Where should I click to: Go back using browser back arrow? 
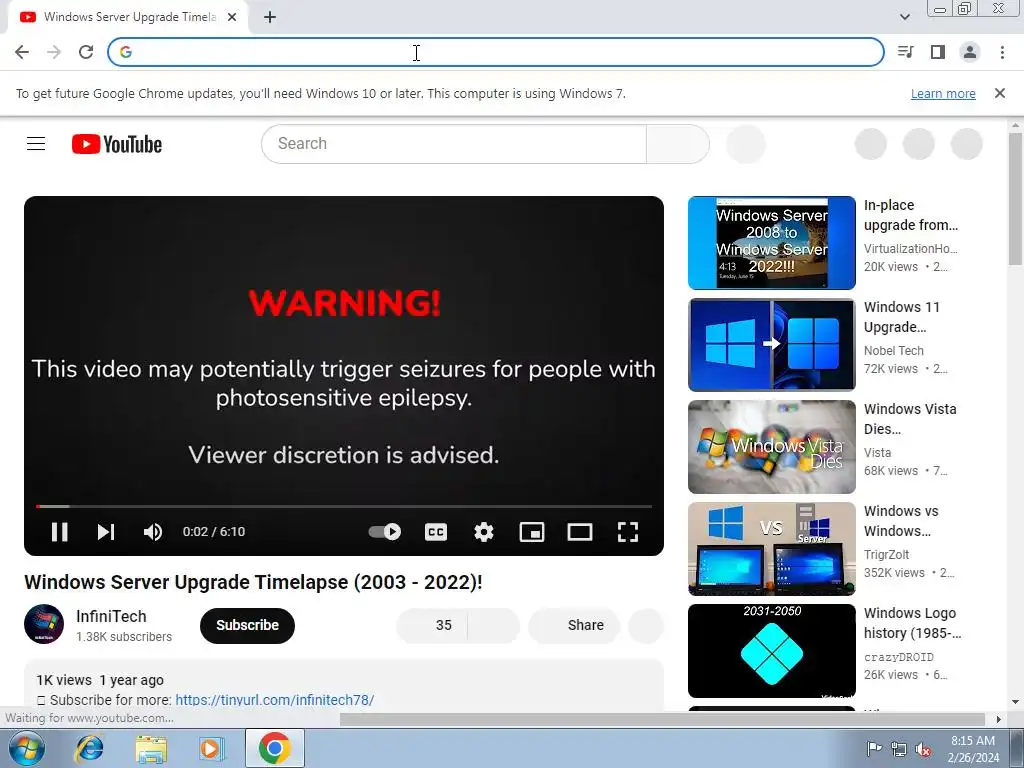pos(22,52)
